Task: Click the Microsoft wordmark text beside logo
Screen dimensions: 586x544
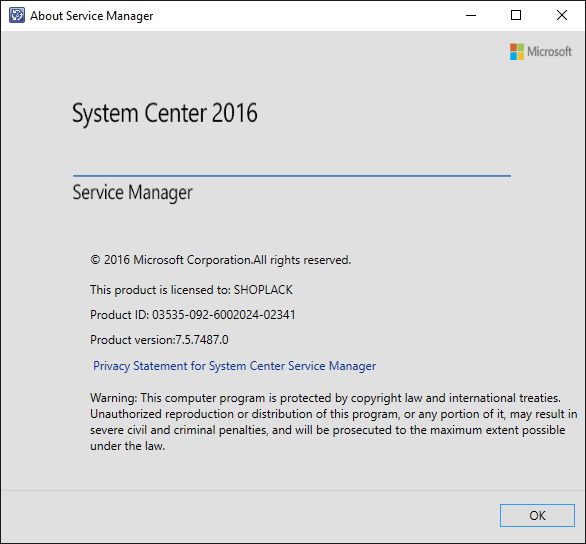Action: [x=549, y=52]
